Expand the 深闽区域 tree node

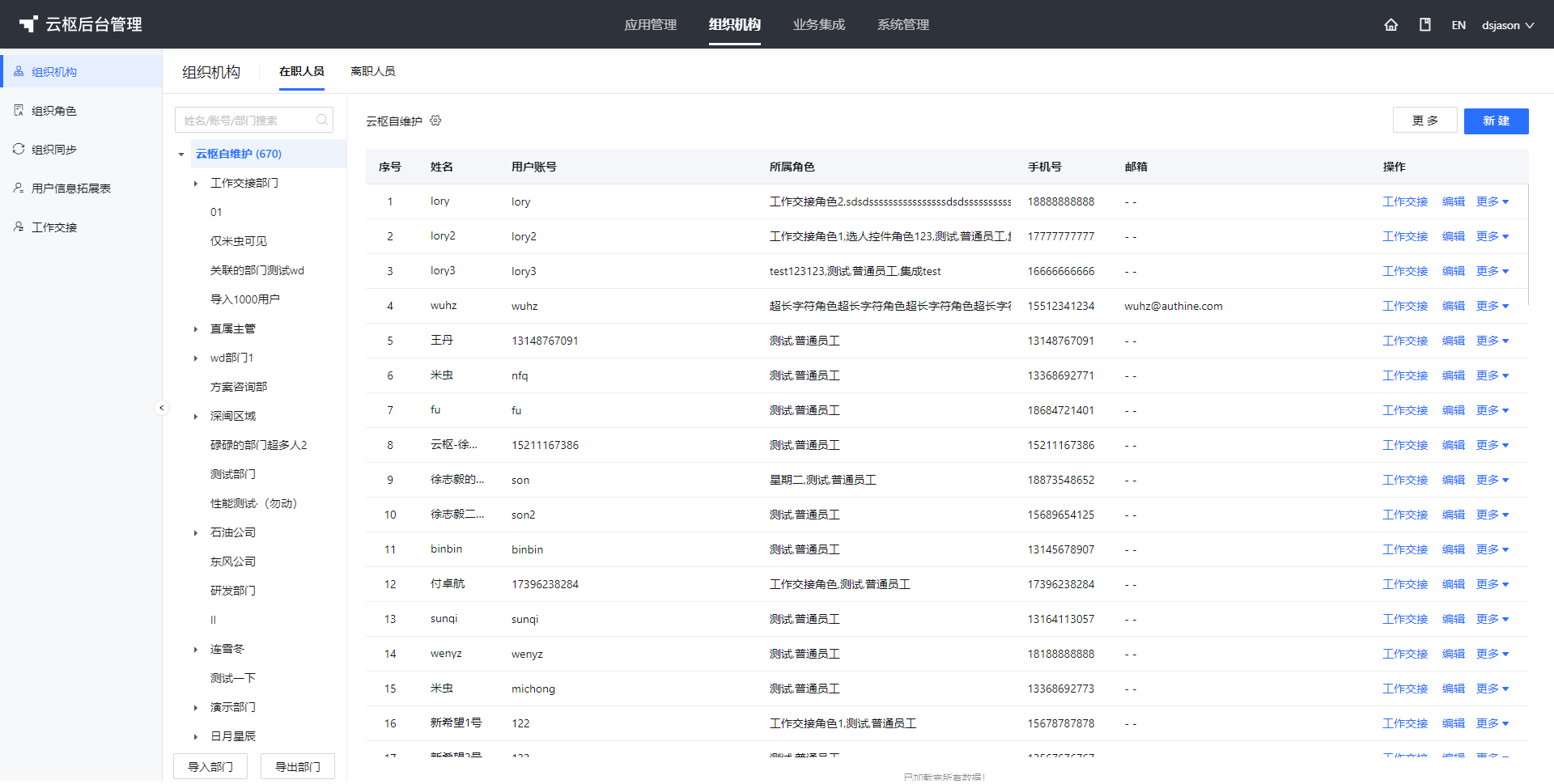(x=196, y=416)
